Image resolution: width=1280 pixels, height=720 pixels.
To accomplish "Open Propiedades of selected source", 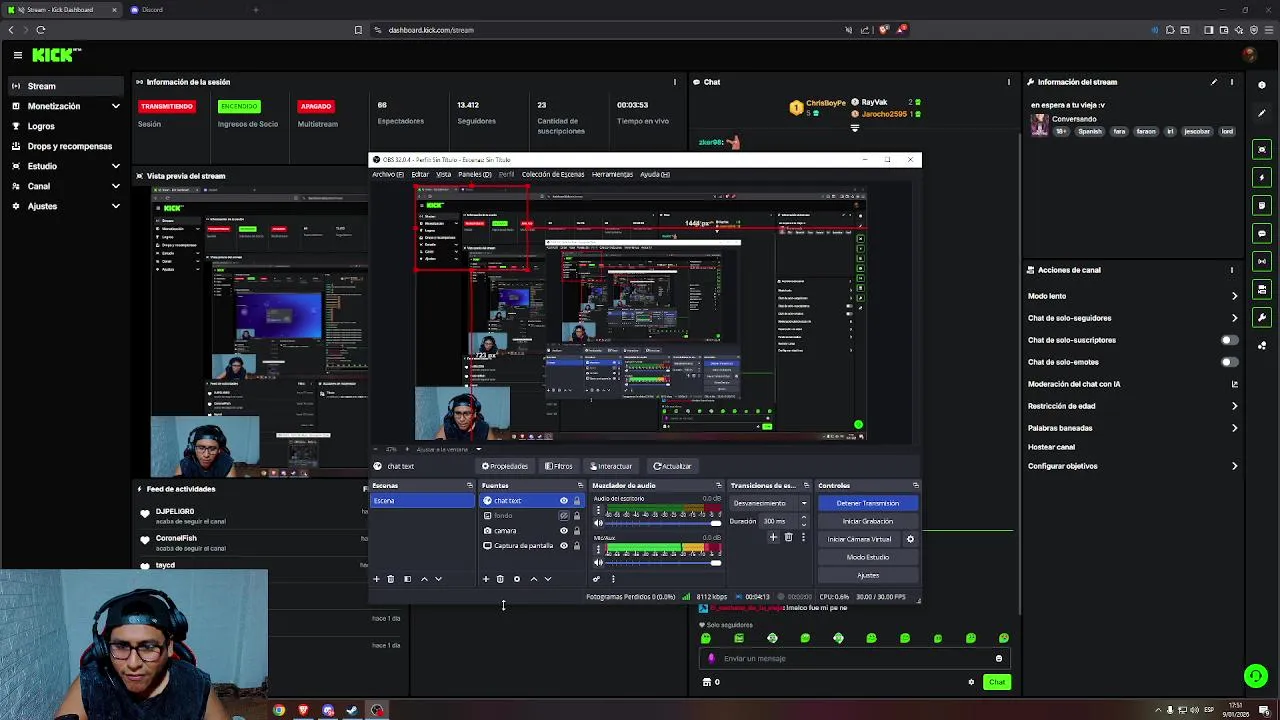I will point(504,466).
